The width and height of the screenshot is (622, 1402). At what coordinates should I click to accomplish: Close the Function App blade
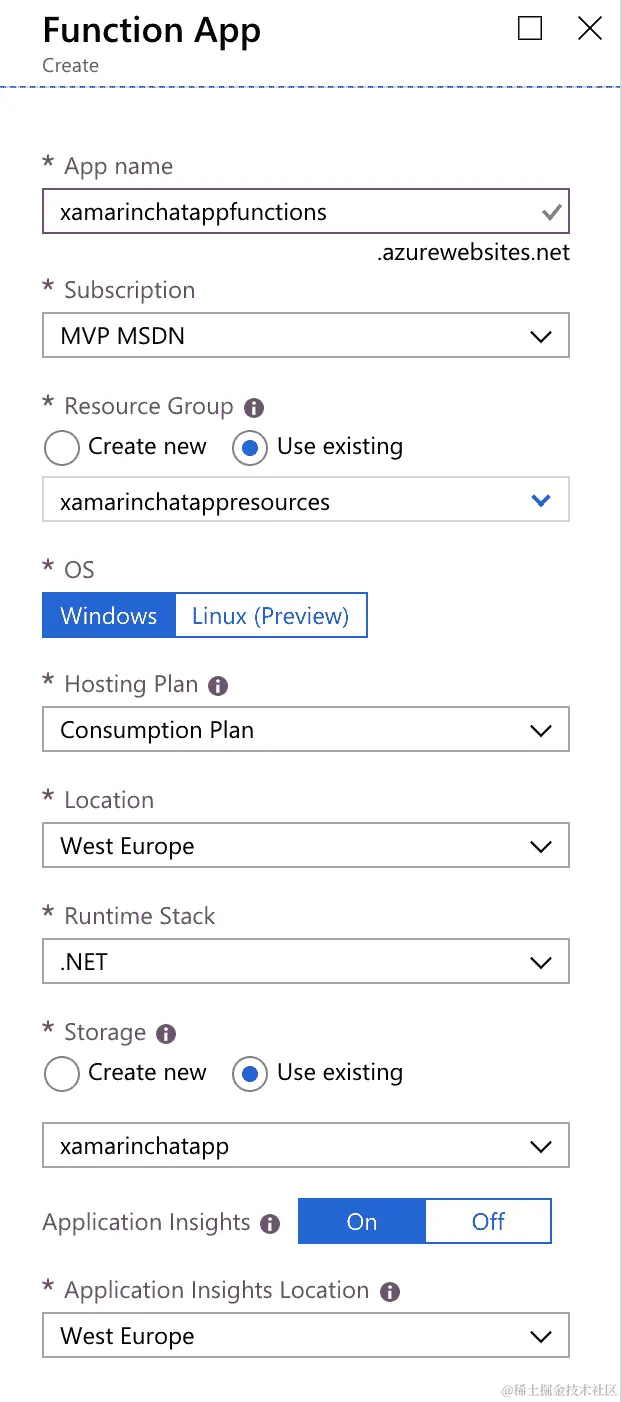coord(590,29)
